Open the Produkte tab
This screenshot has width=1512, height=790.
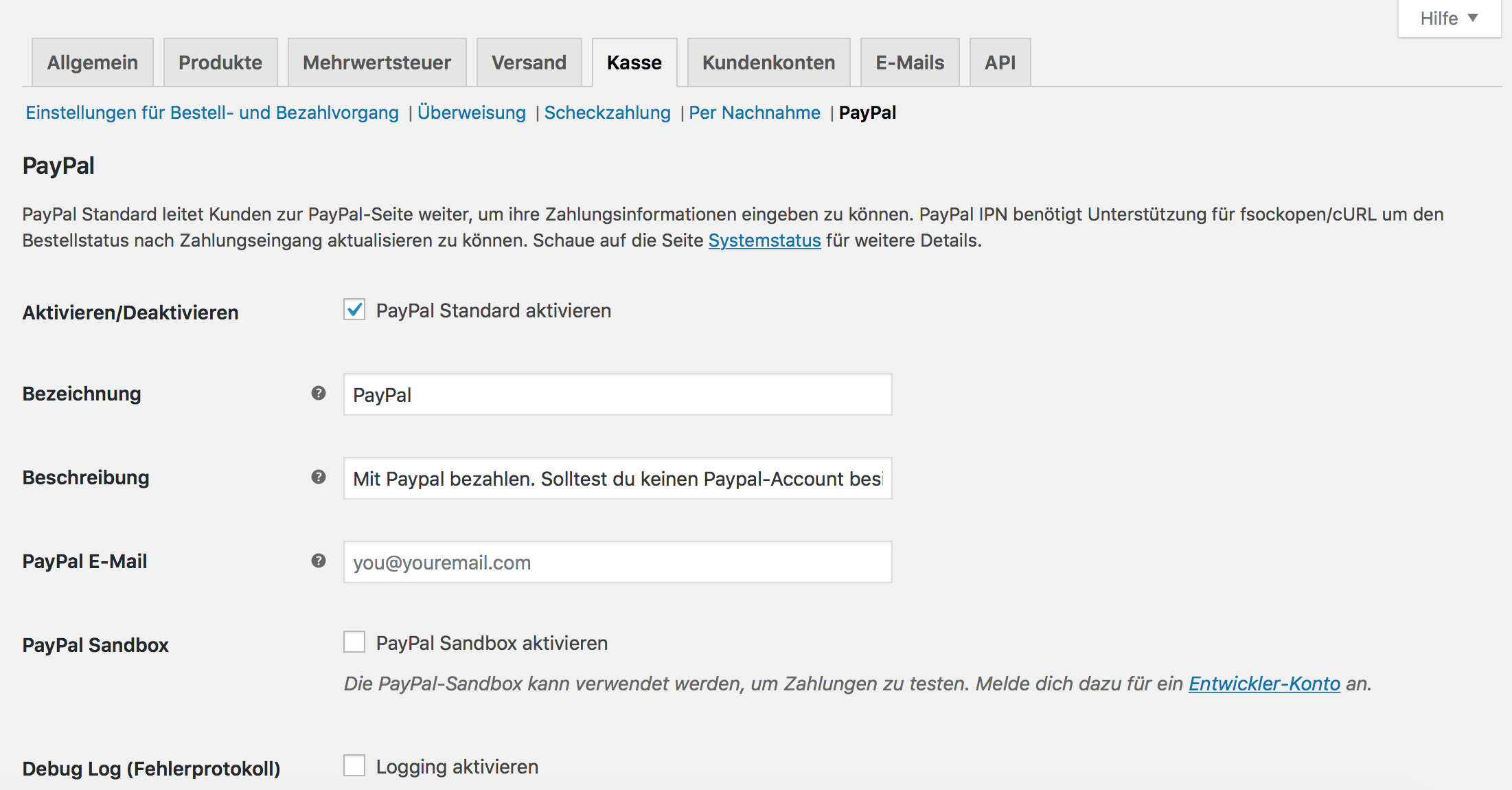[x=220, y=63]
